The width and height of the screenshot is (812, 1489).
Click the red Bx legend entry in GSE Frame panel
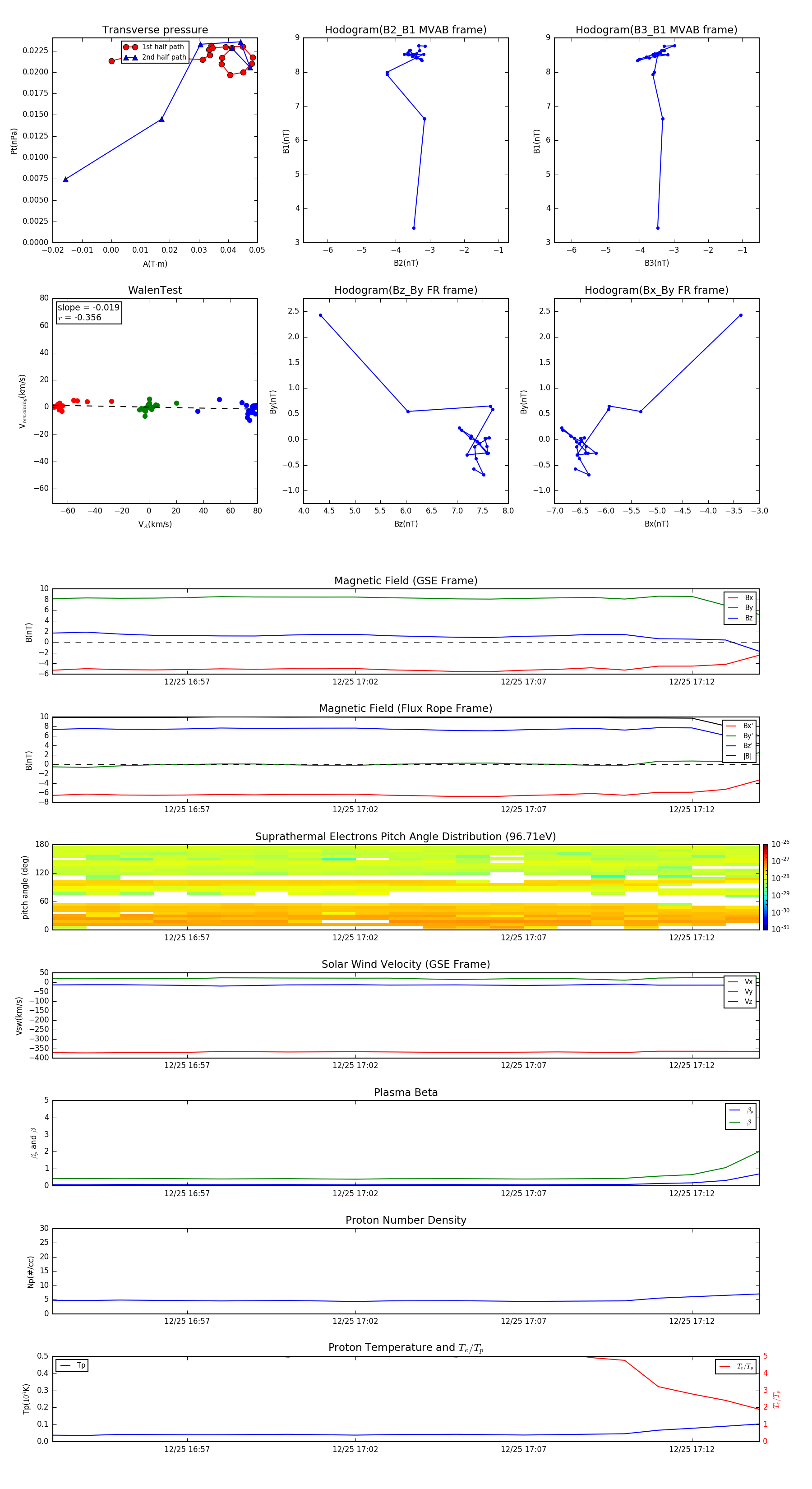click(740, 598)
